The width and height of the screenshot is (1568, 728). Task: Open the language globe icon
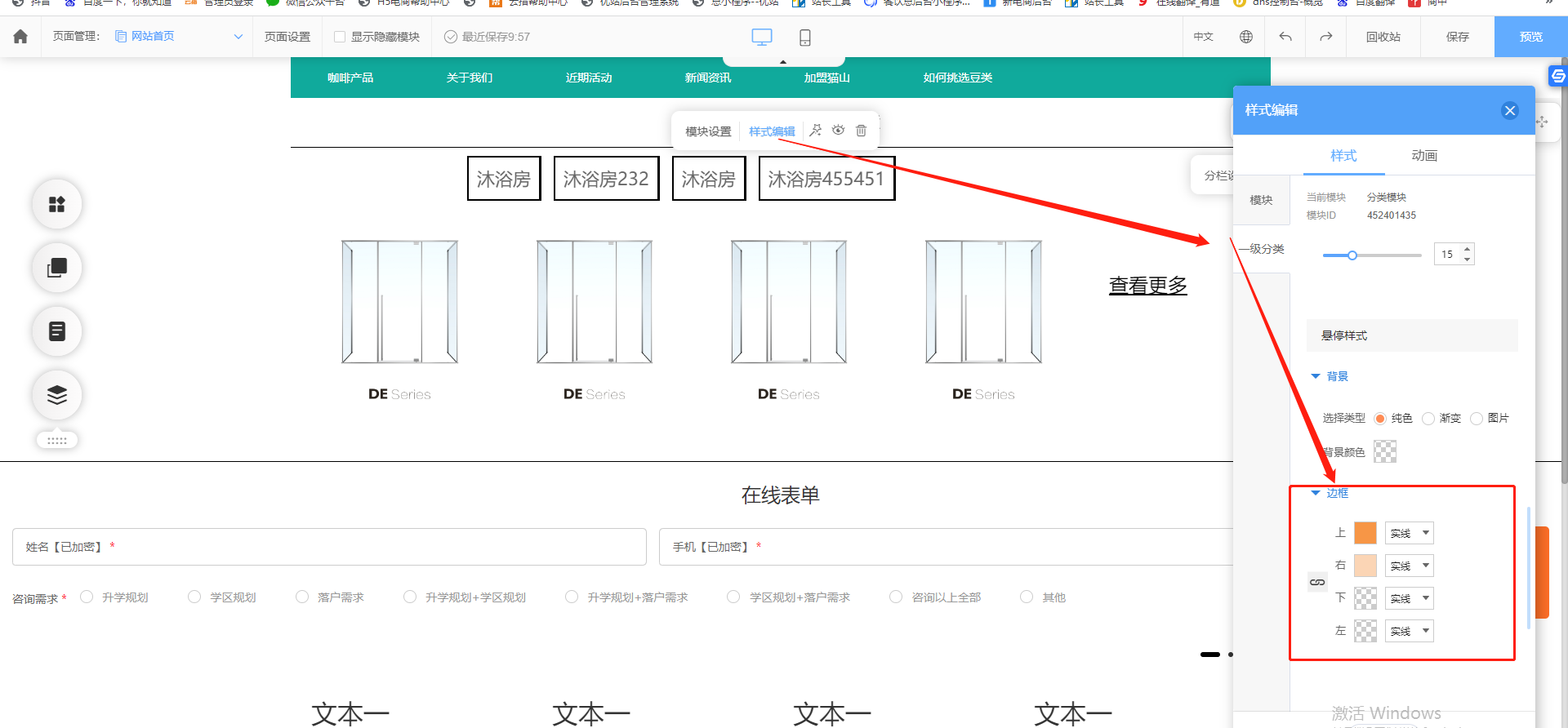(x=1246, y=37)
